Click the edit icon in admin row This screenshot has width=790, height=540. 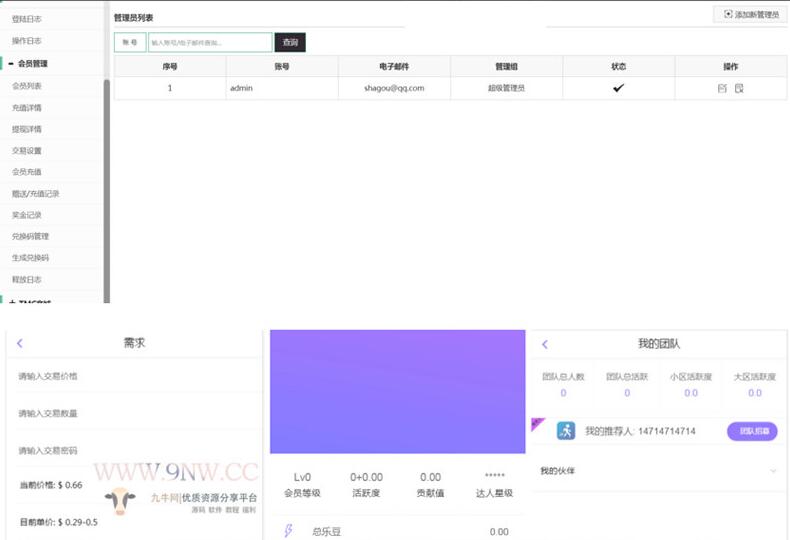pyautogui.click(x=722, y=88)
